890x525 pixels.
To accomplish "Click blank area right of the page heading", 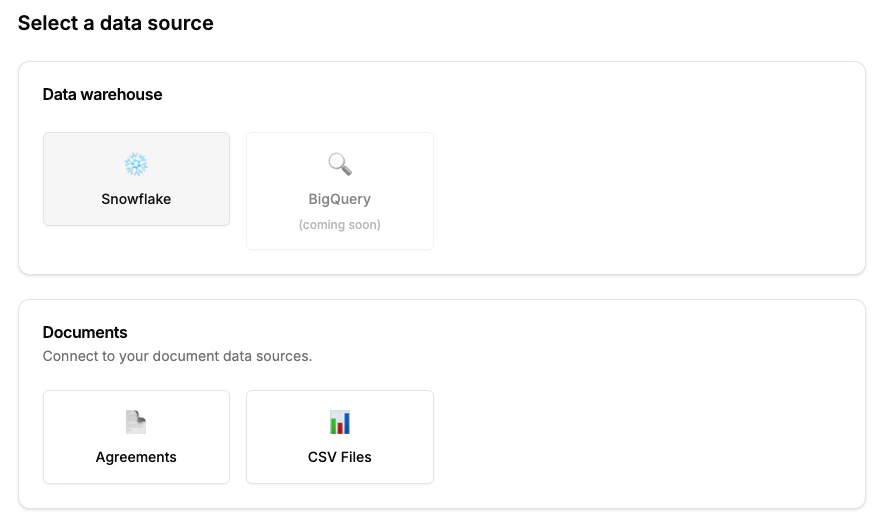I will [550, 23].
